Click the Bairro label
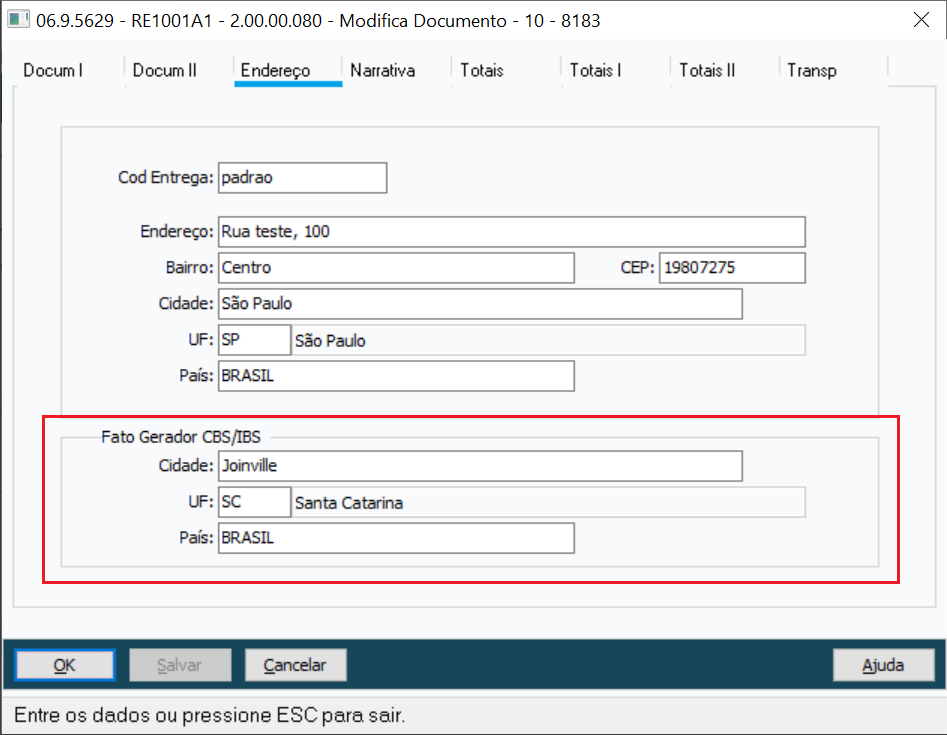Screen dimensions: 947x735 click(x=190, y=268)
